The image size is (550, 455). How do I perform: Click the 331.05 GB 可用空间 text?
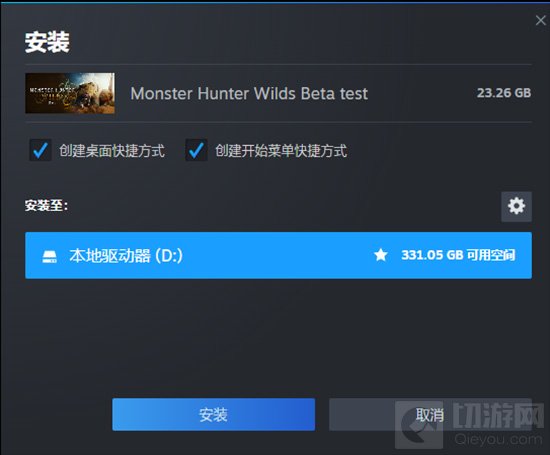(458, 255)
